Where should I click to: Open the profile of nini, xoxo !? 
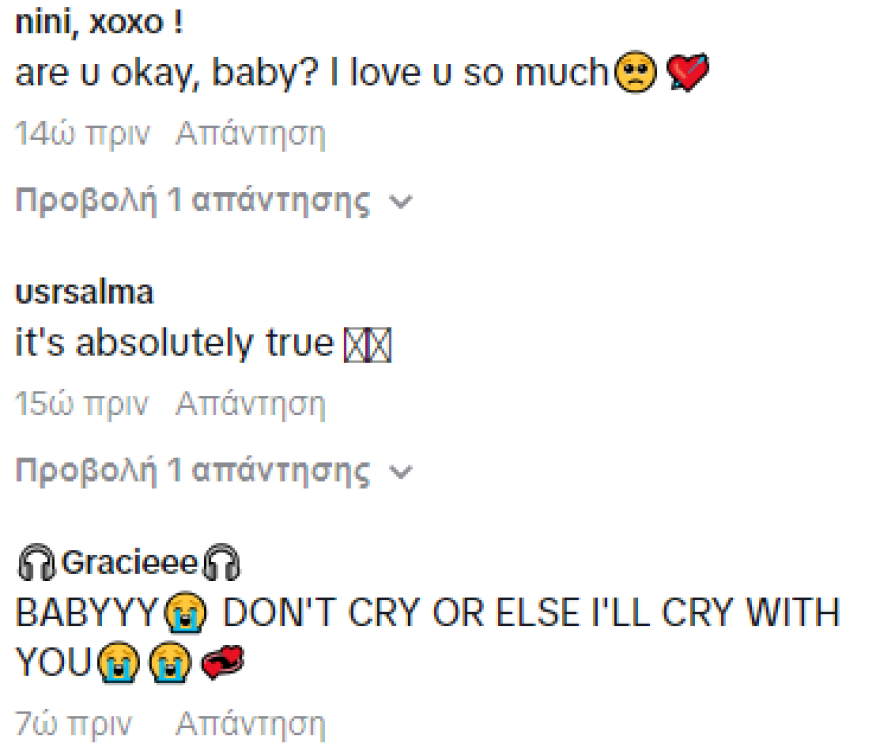coord(99,22)
